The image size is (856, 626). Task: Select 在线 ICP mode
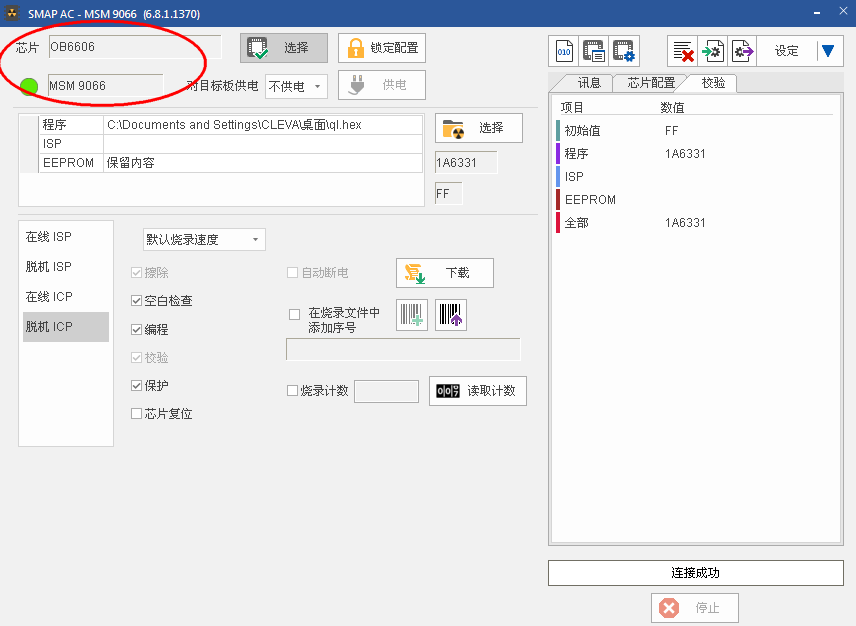(x=66, y=297)
